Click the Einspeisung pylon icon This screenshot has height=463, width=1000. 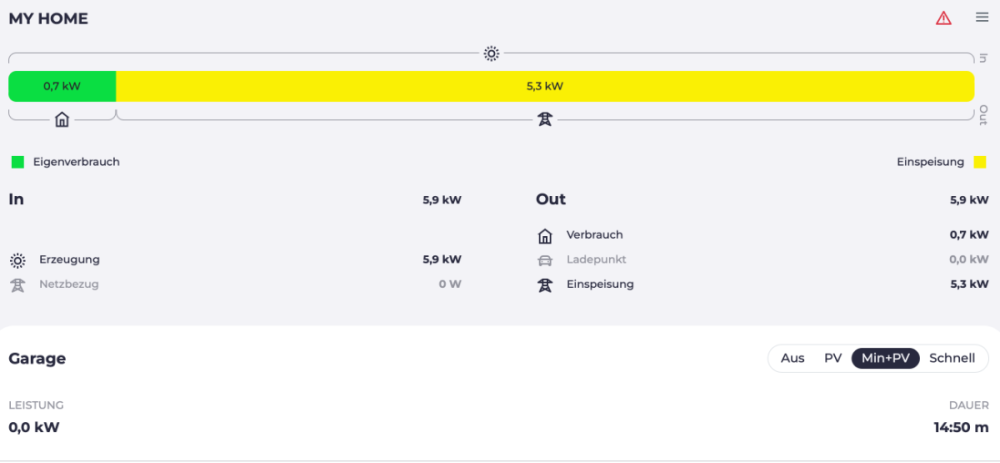point(545,284)
